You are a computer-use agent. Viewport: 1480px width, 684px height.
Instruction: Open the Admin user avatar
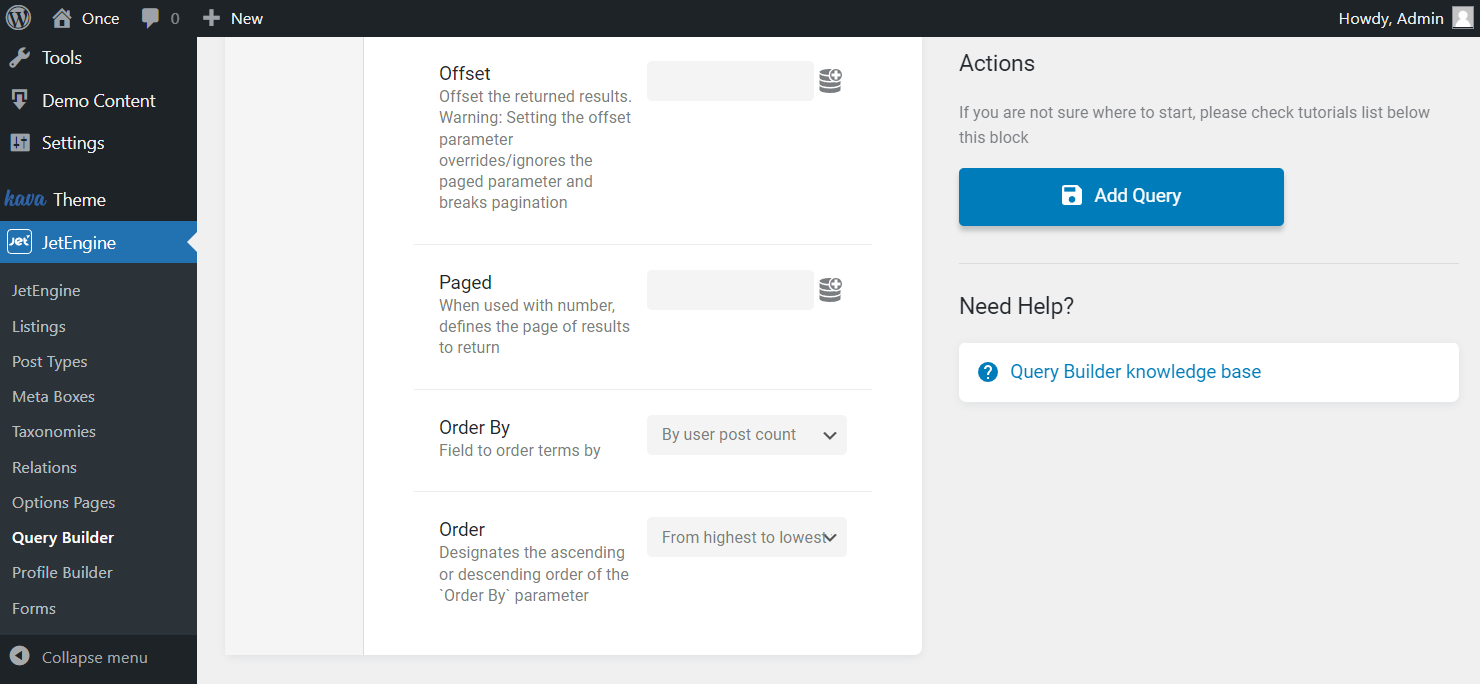[x=1462, y=18]
